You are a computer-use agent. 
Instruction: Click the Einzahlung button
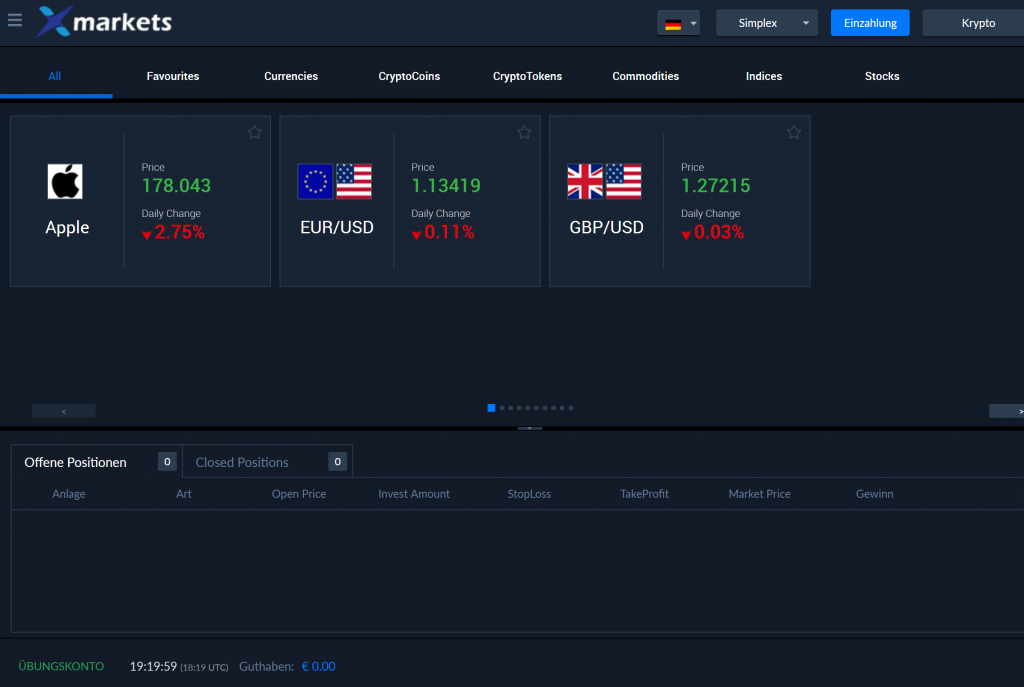(x=871, y=24)
